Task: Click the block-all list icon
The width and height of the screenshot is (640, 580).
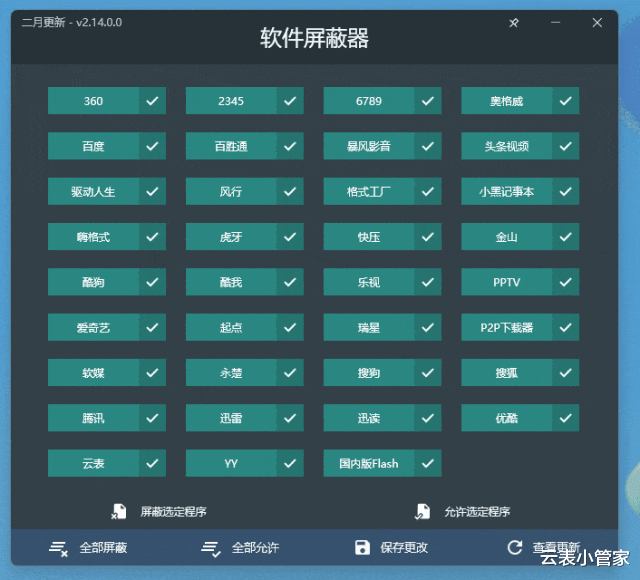Action: point(58,548)
